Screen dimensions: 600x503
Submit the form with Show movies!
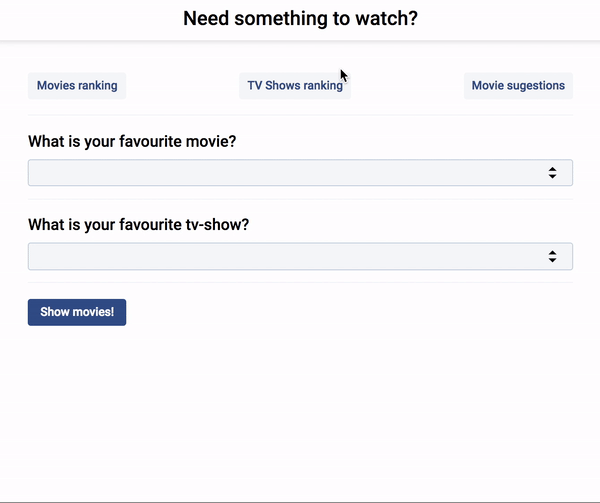pos(77,312)
